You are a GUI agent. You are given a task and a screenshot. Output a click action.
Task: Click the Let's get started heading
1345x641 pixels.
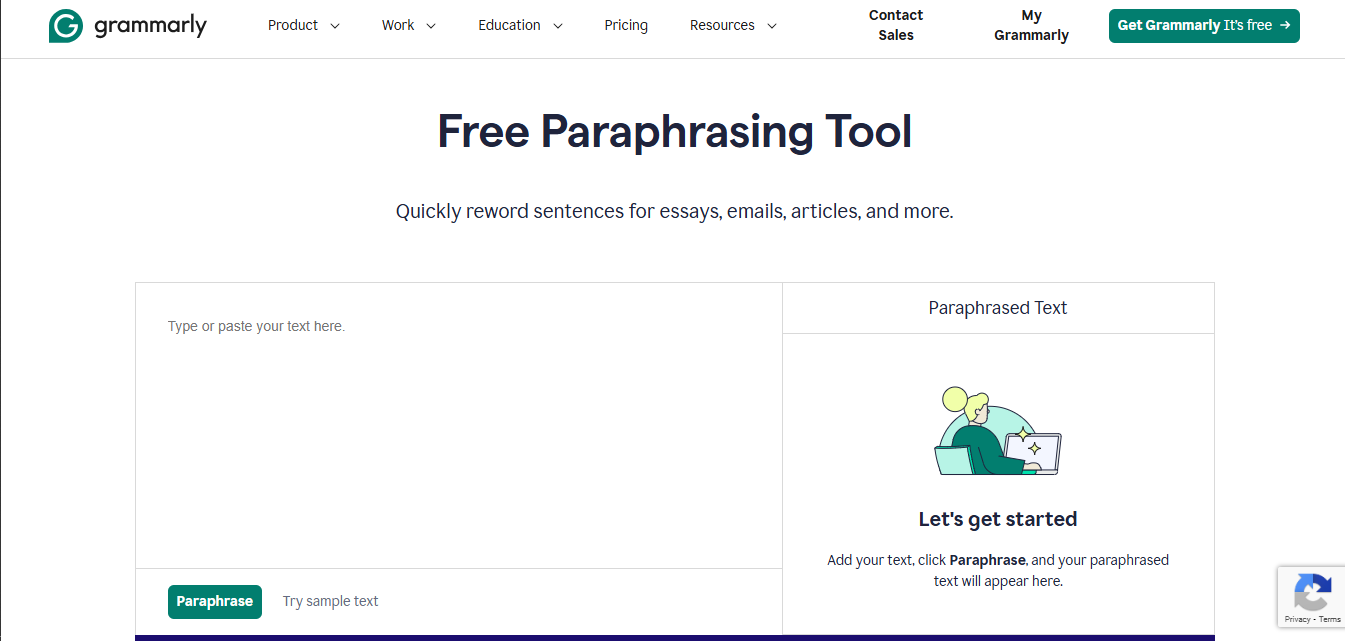[x=998, y=519]
